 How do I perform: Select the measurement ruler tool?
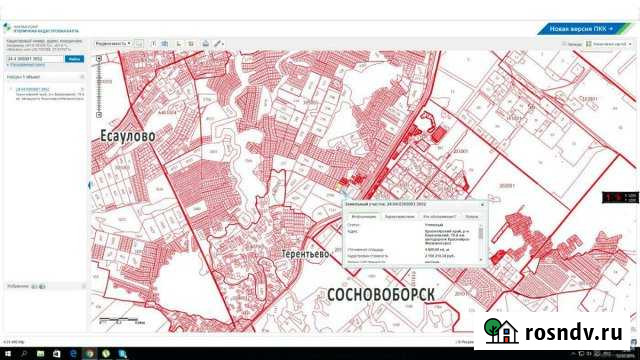219,43
